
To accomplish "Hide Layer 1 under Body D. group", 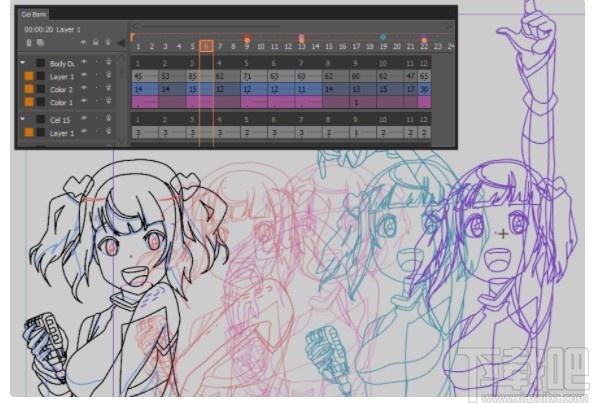I will 84,76.
